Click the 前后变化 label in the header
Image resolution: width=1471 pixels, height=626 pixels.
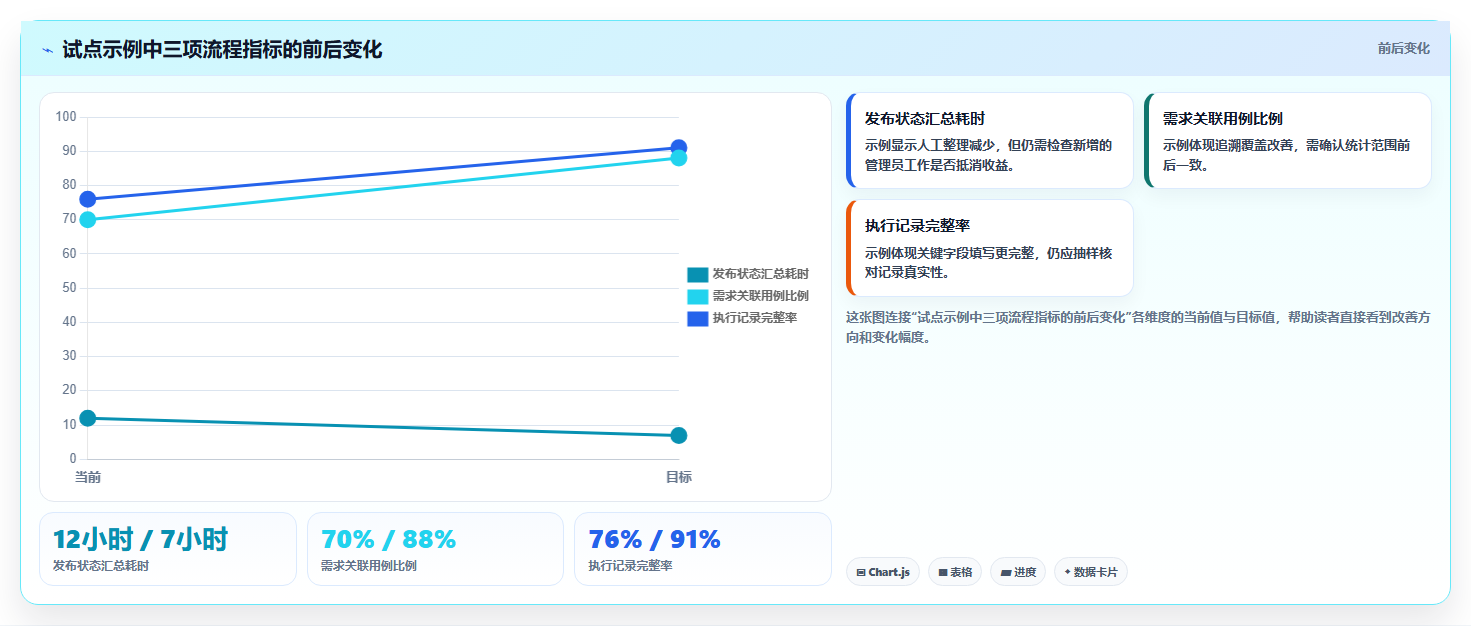(1403, 48)
